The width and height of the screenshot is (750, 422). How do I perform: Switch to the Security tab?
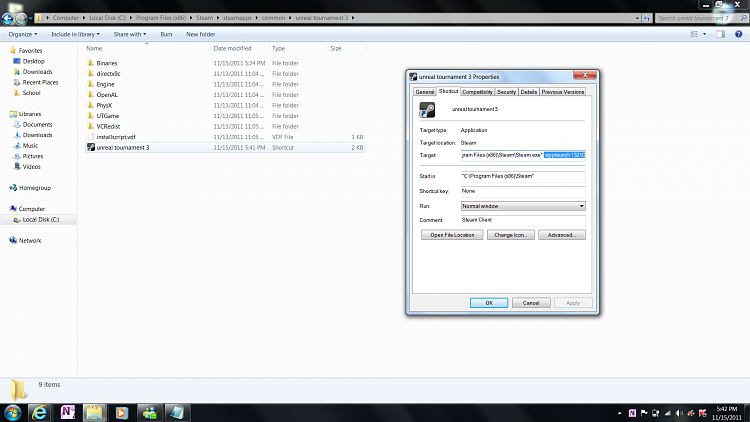(506, 92)
